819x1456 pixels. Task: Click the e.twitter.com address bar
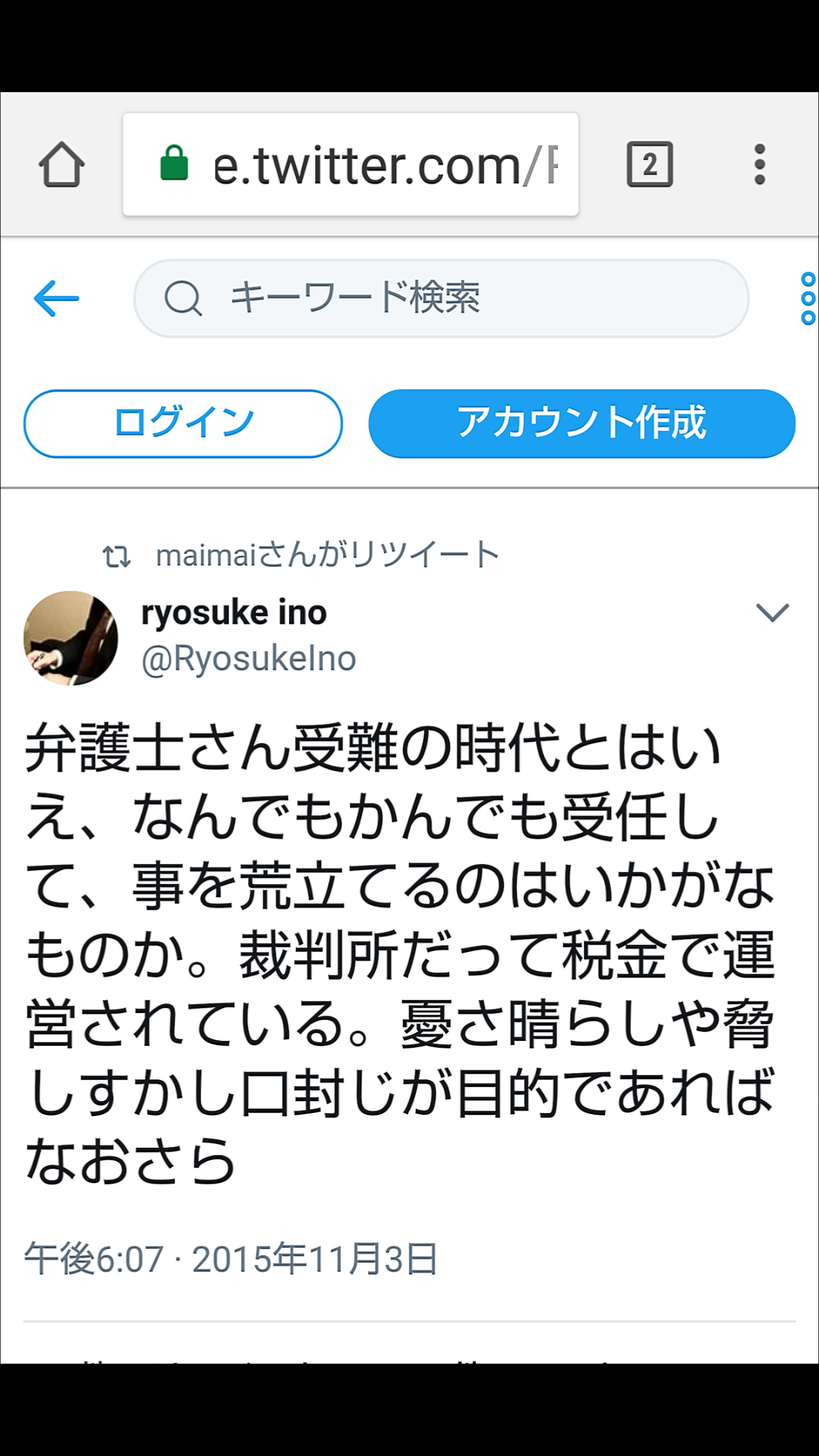click(x=350, y=164)
